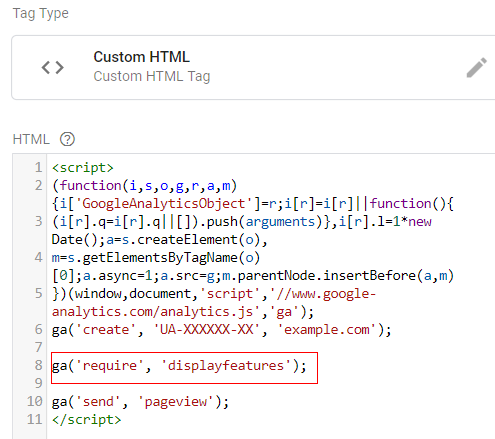Click the 'parentNode.insertBefore(a,m)' code text
495x439 pixels.
[x=346, y=276]
